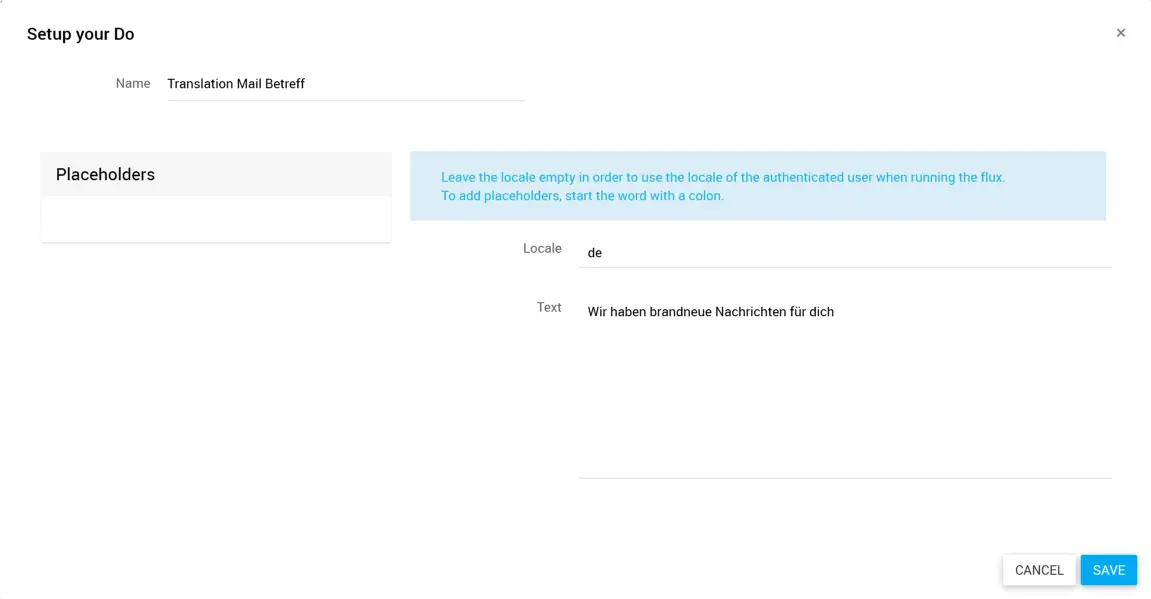Click the 'Leave the locale empty' hint line

[x=722, y=177]
